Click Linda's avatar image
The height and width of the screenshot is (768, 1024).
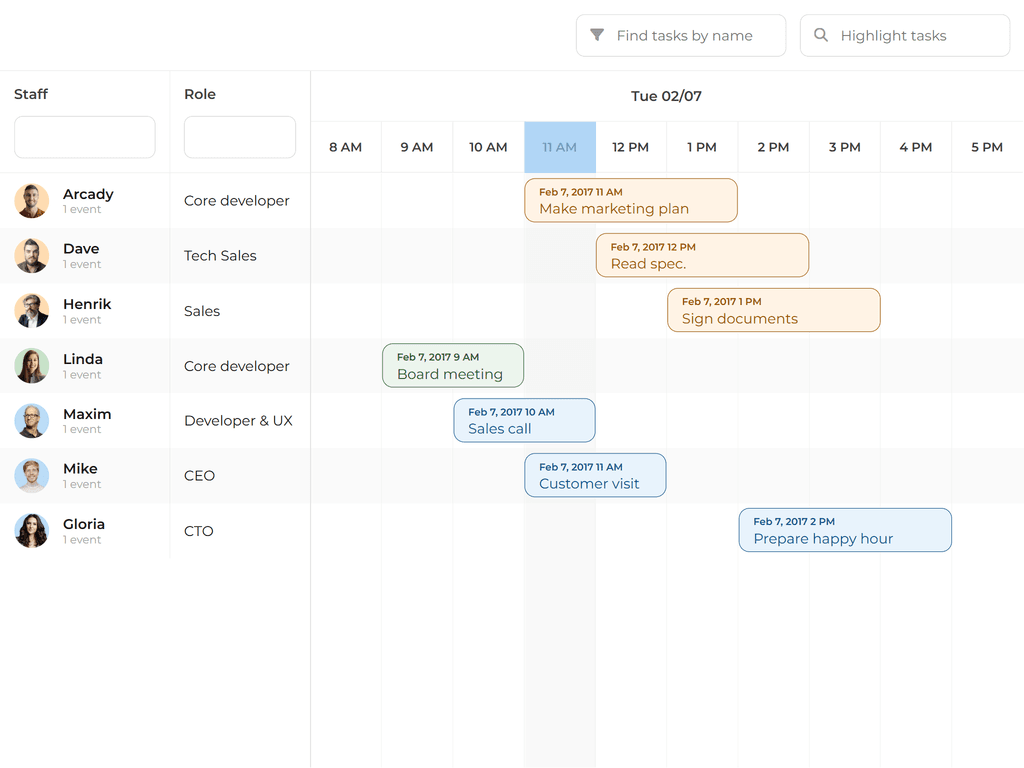32,366
